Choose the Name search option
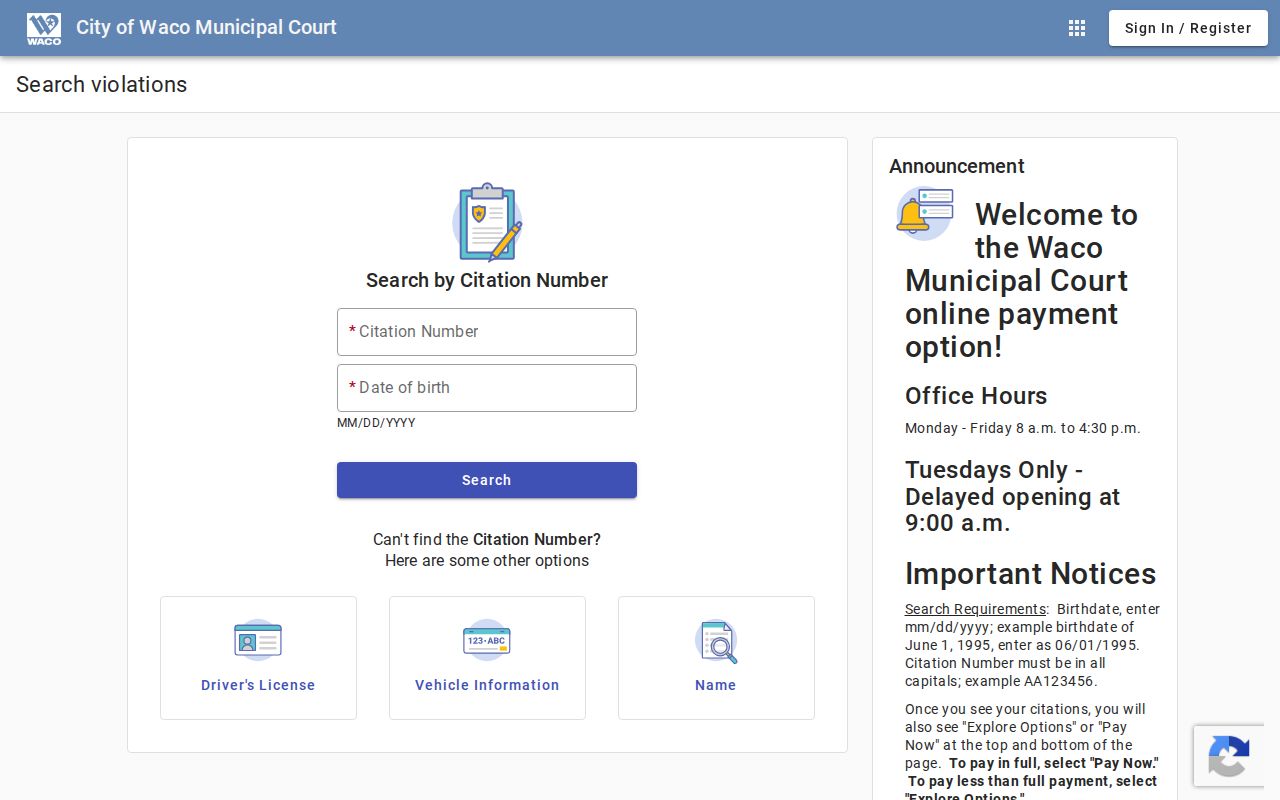 tap(716, 658)
